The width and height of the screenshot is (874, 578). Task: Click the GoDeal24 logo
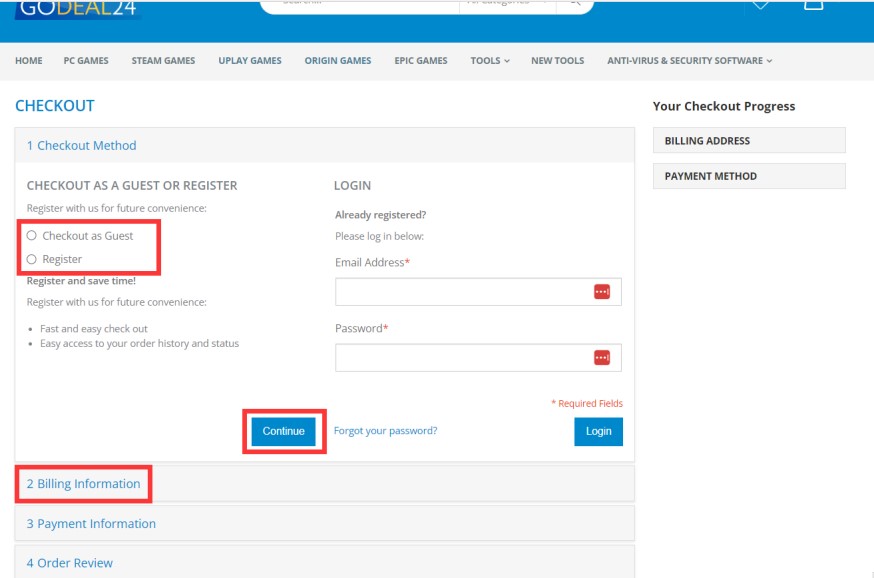click(x=77, y=9)
